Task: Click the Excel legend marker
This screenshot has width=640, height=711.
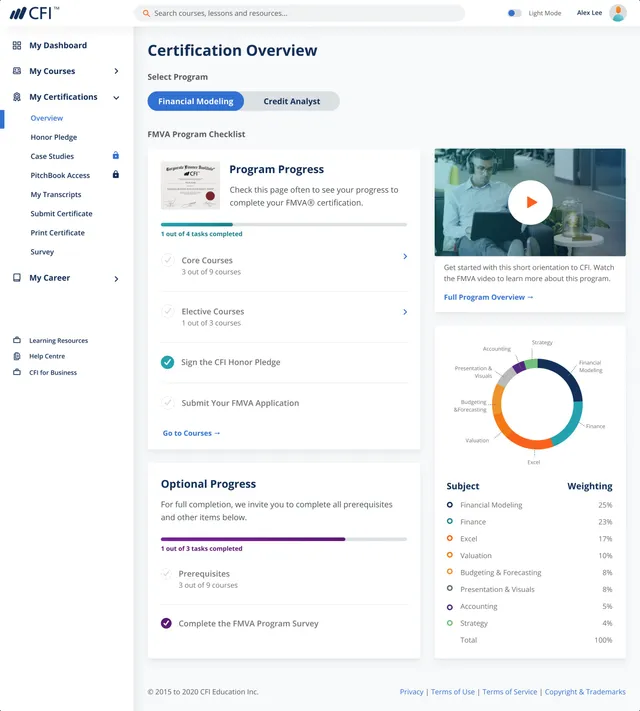Action: (x=449, y=538)
